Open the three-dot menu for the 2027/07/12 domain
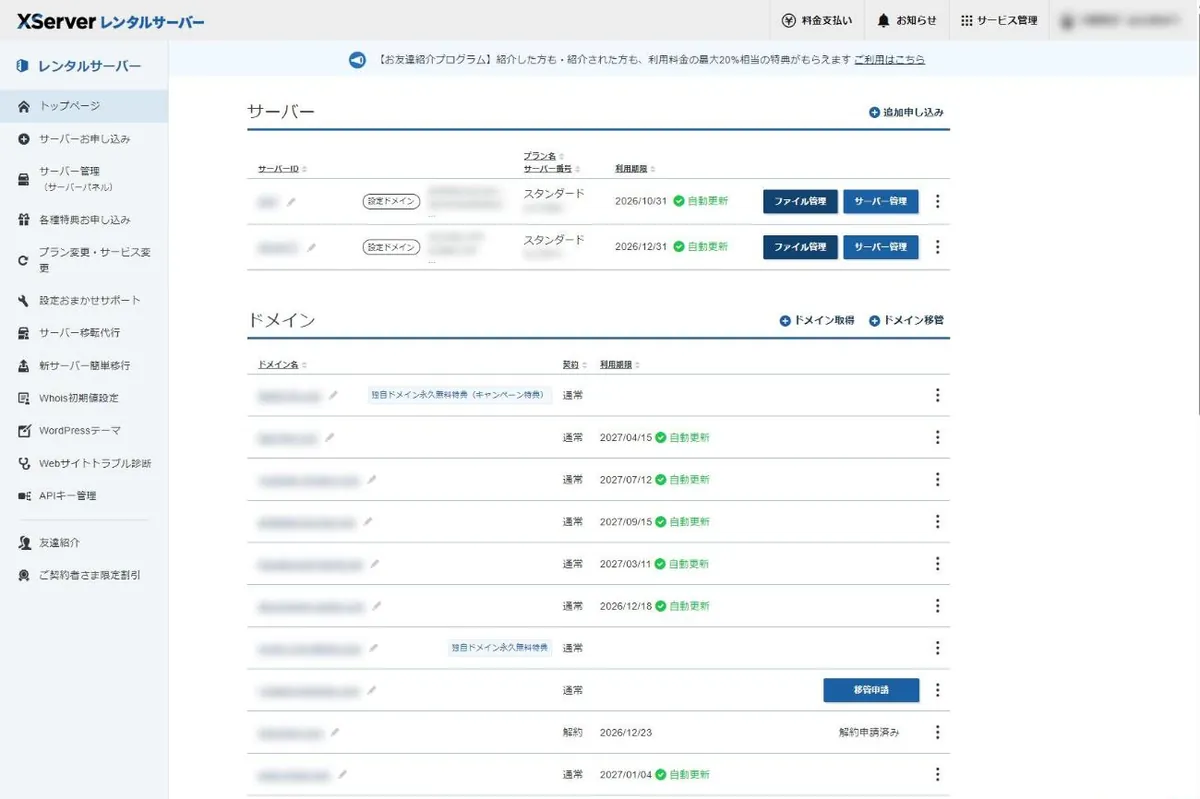 937,479
